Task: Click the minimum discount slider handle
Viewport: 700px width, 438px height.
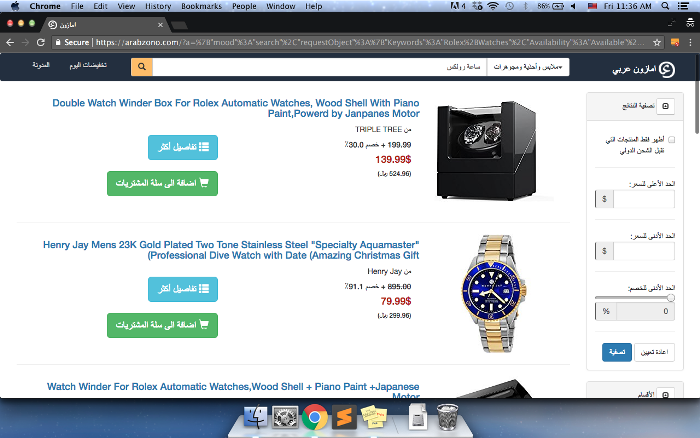Action: pos(671,298)
